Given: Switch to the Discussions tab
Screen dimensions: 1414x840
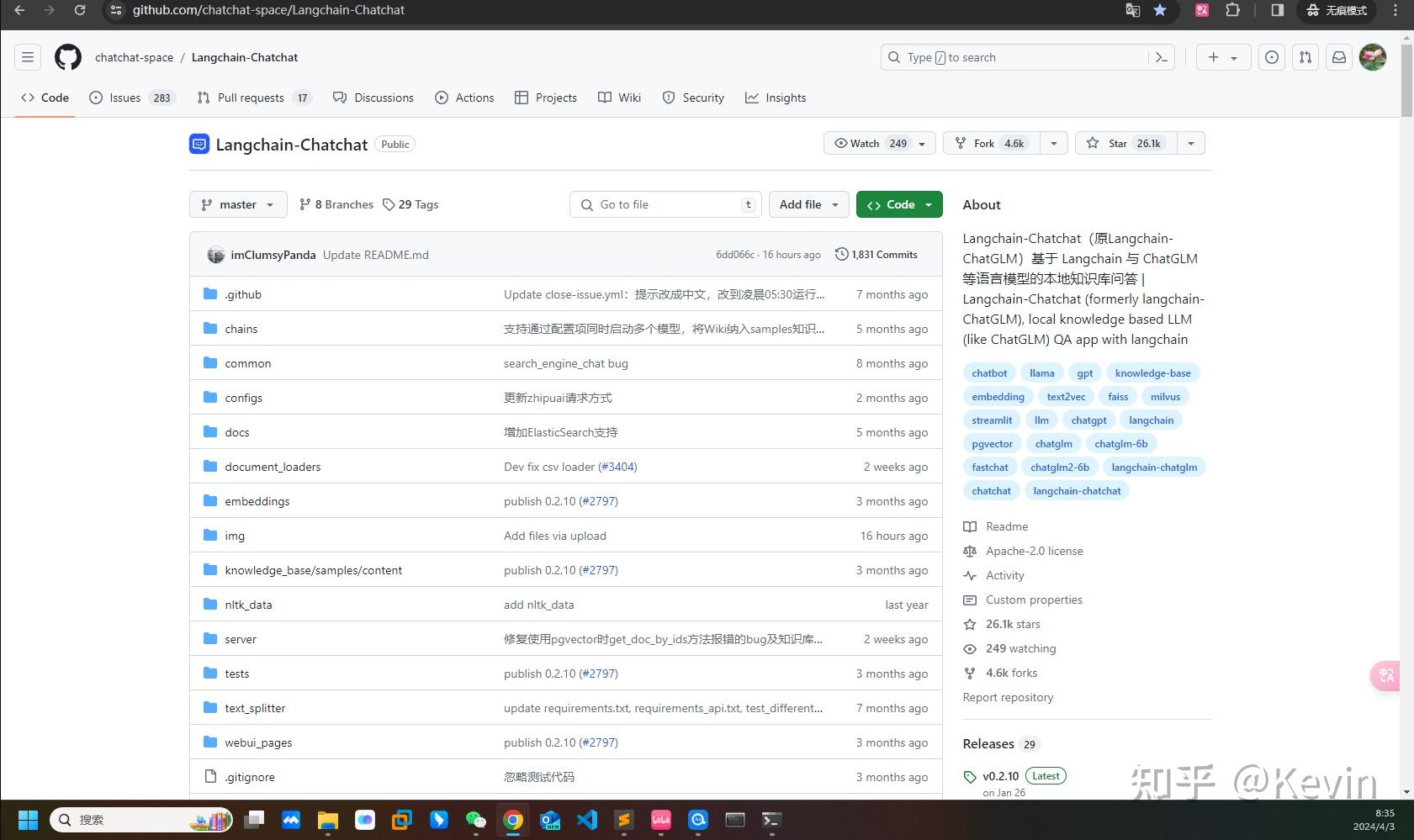Looking at the screenshot, I should (x=373, y=98).
